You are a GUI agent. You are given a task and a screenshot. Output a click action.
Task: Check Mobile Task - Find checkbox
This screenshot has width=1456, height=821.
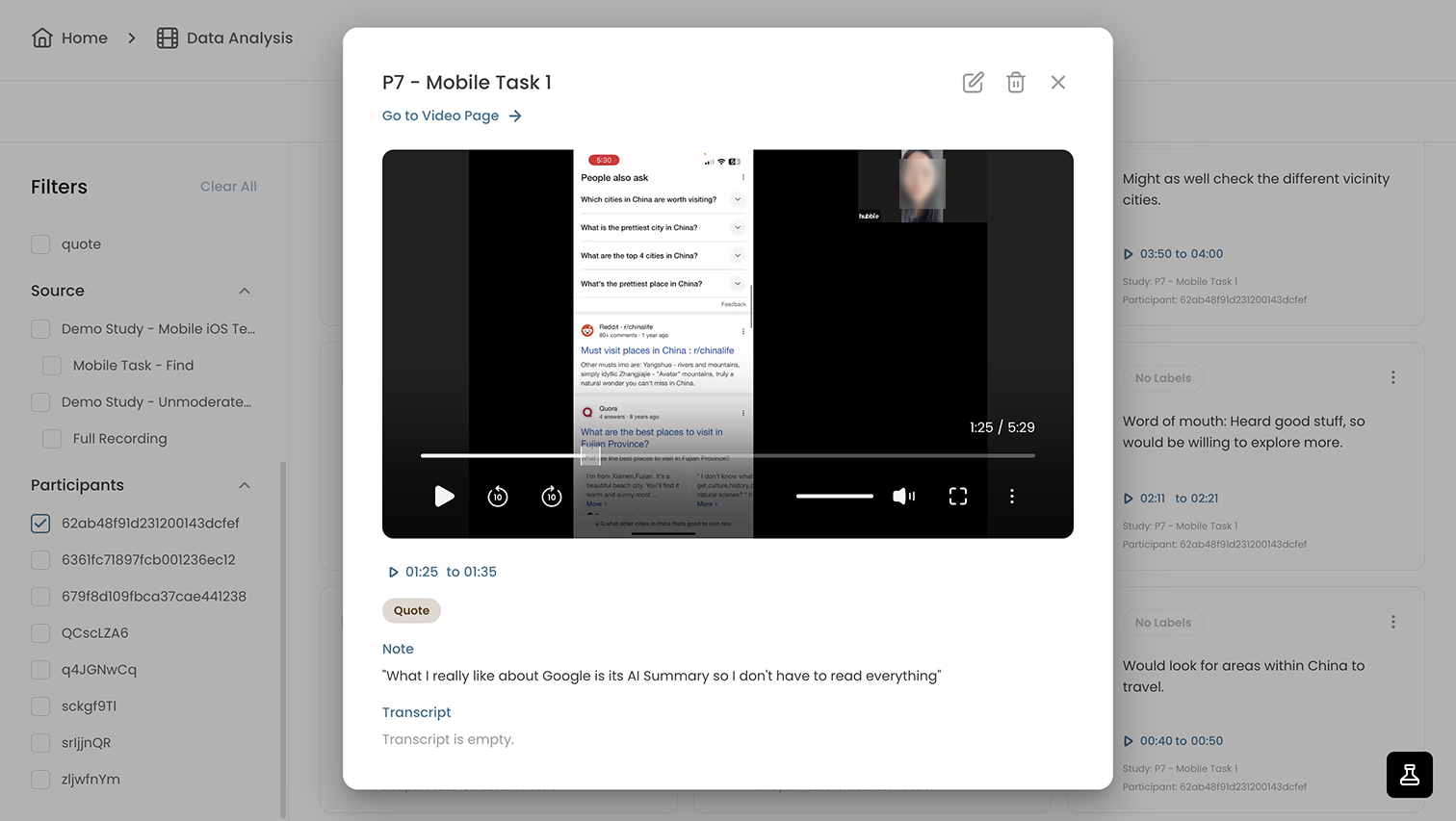52,366
